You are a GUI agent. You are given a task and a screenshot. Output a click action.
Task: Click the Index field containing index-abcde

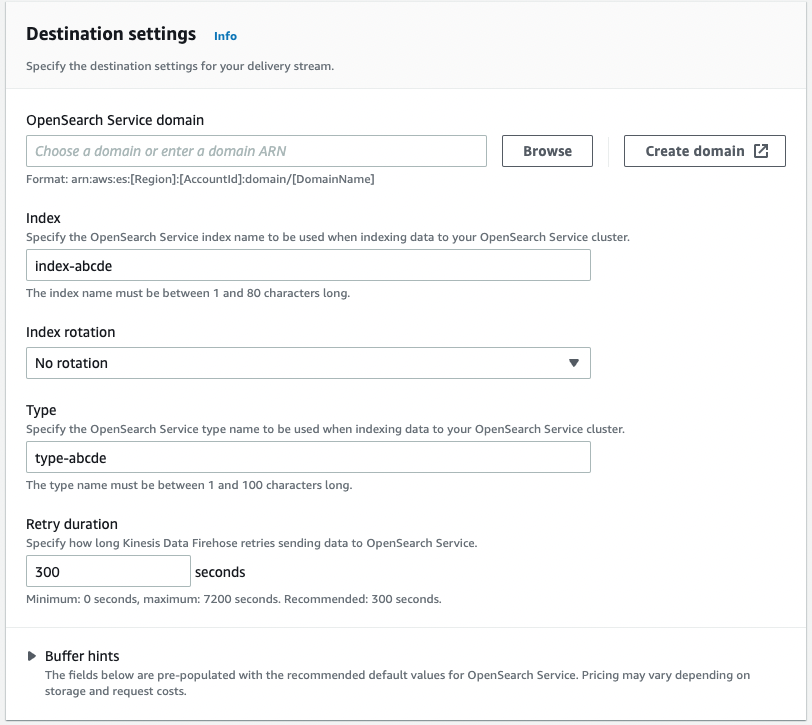tap(308, 265)
